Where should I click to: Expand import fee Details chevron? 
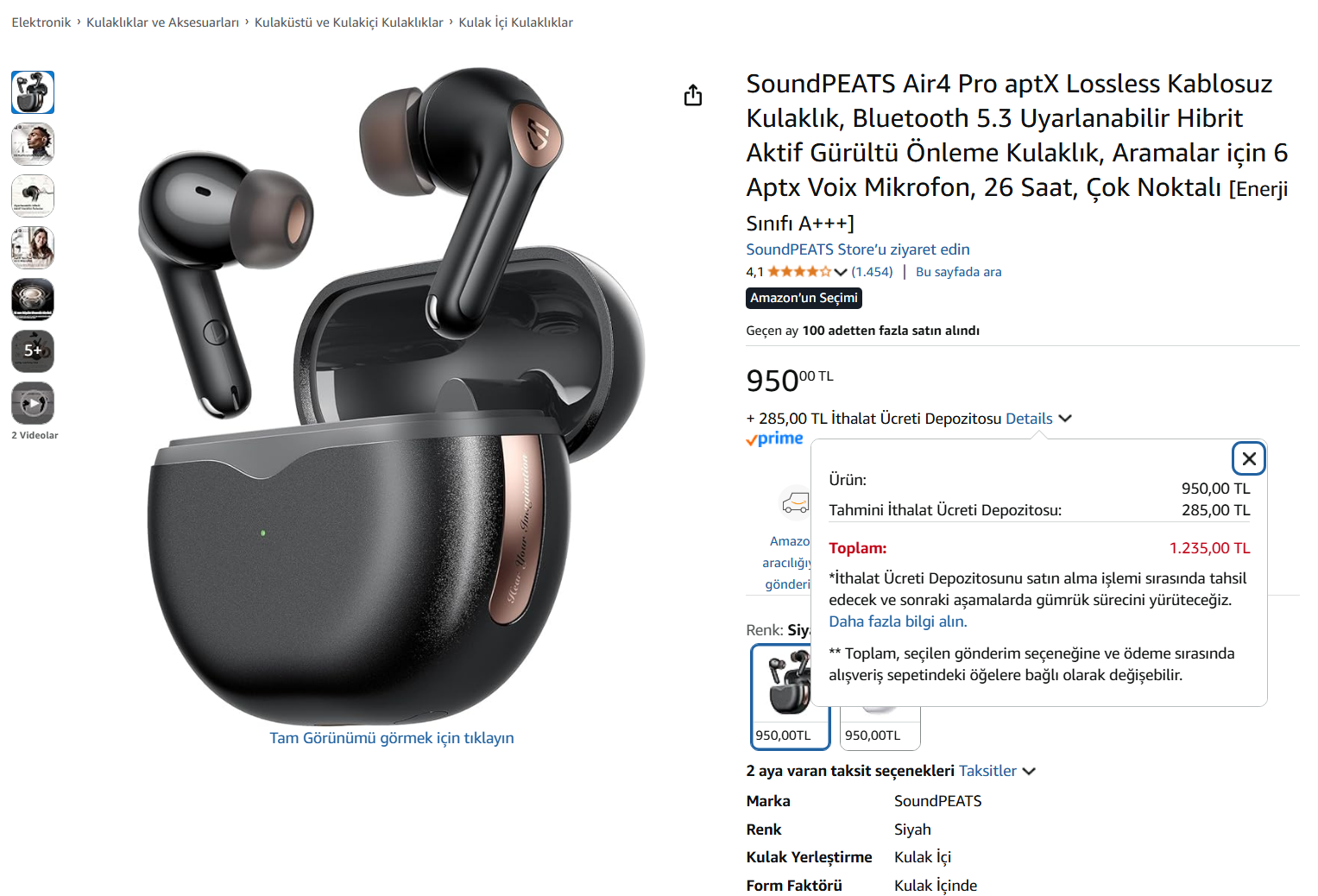point(1065,419)
